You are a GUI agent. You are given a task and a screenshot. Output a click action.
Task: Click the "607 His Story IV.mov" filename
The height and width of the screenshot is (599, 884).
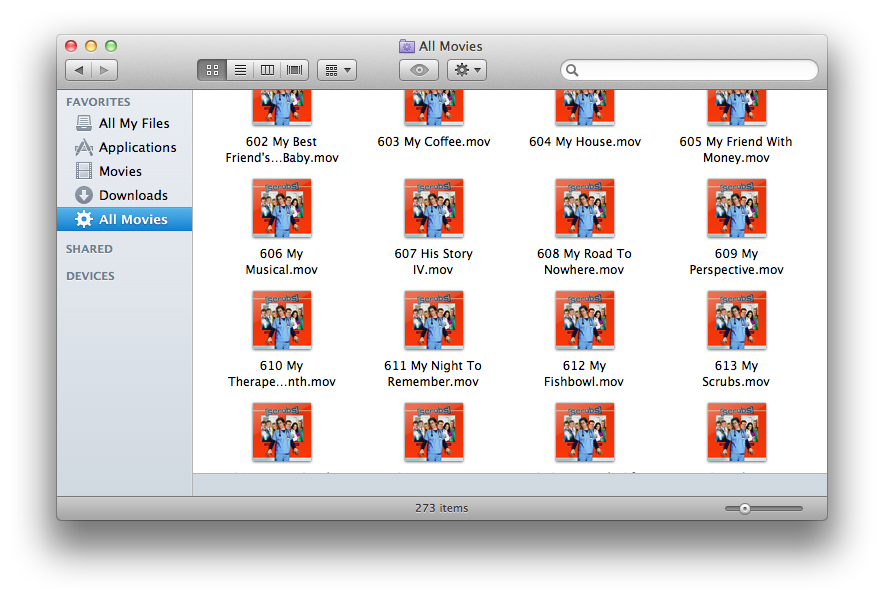tap(434, 262)
